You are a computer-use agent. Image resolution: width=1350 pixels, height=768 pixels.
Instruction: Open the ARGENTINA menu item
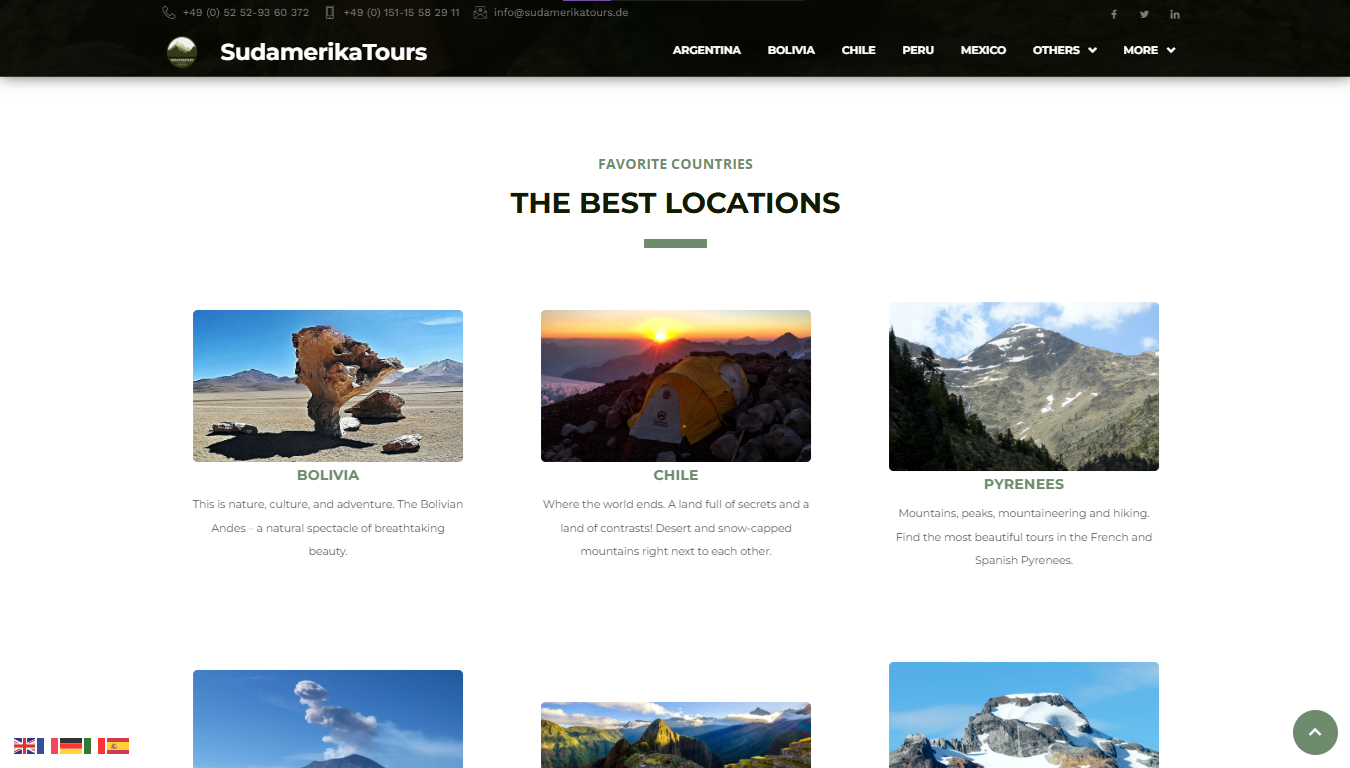707,50
